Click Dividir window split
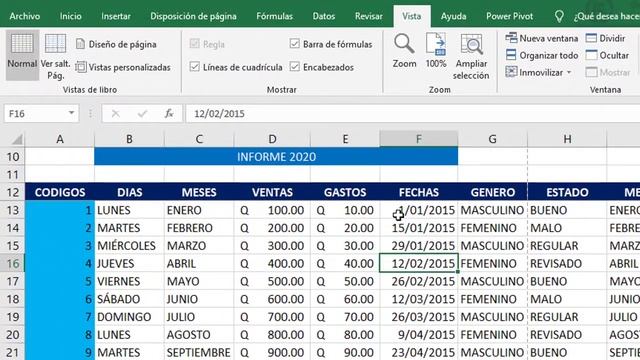This screenshot has width=640, height=360. [x=605, y=38]
